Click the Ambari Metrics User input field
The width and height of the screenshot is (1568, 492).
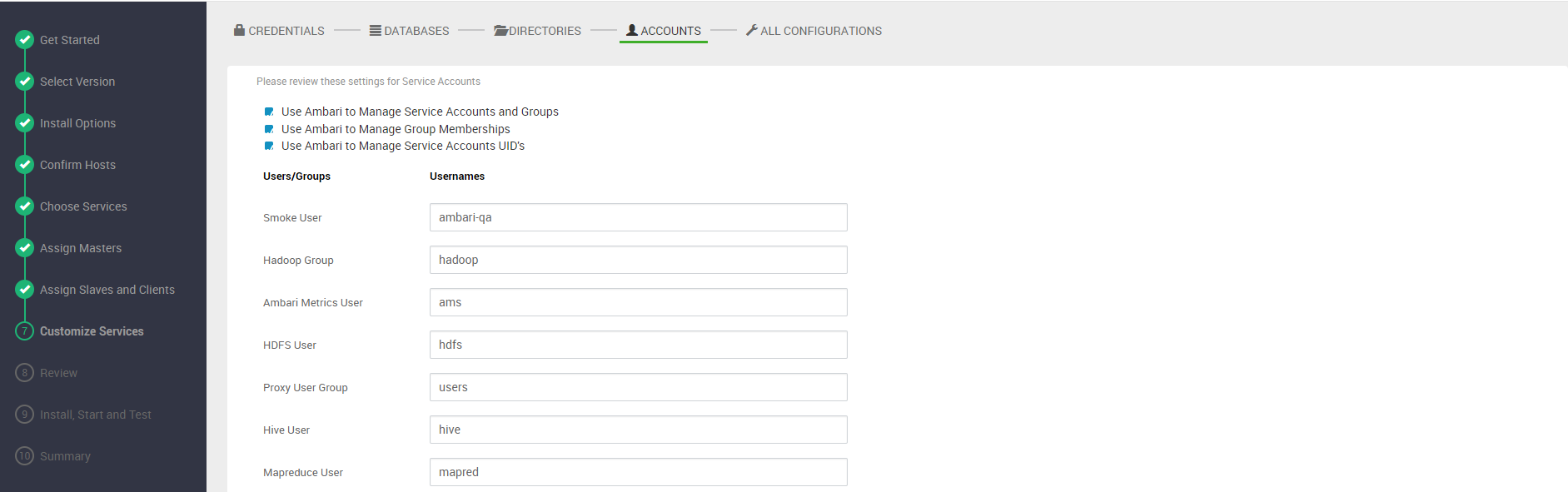click(639, 302)
